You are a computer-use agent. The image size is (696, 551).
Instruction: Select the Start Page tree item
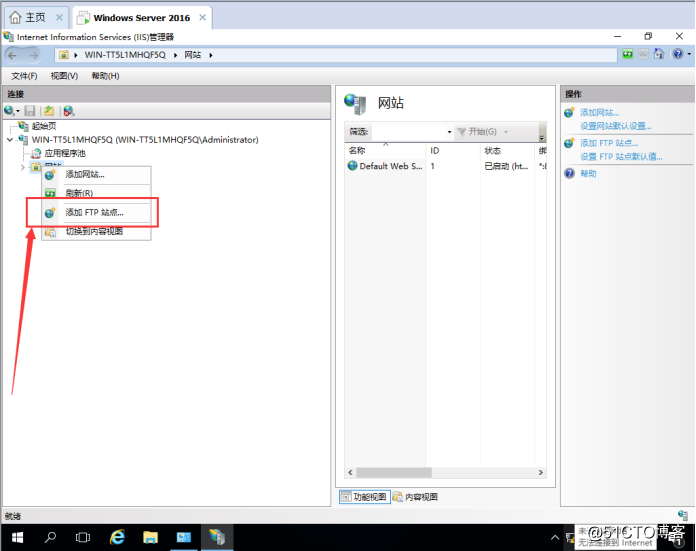pyautogui.click(x=44, y=126)
